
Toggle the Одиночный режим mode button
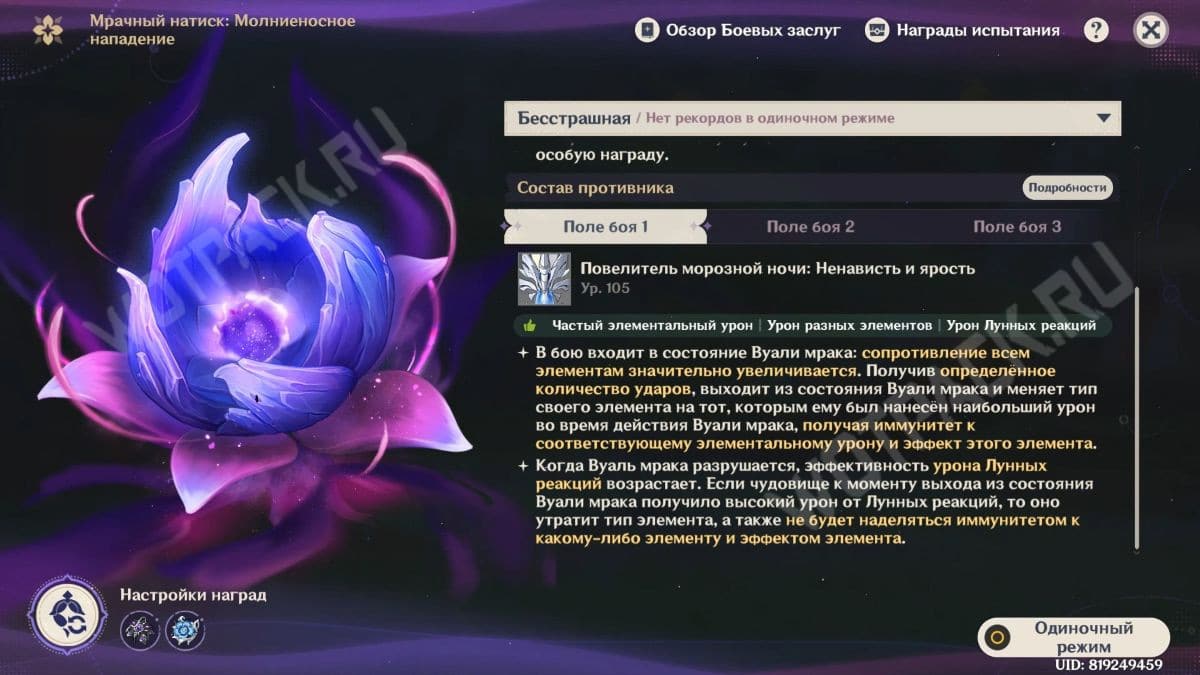tap(1072, 636)
